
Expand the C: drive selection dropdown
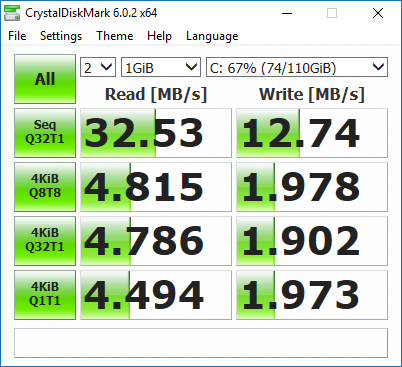(x=297, y=67)
